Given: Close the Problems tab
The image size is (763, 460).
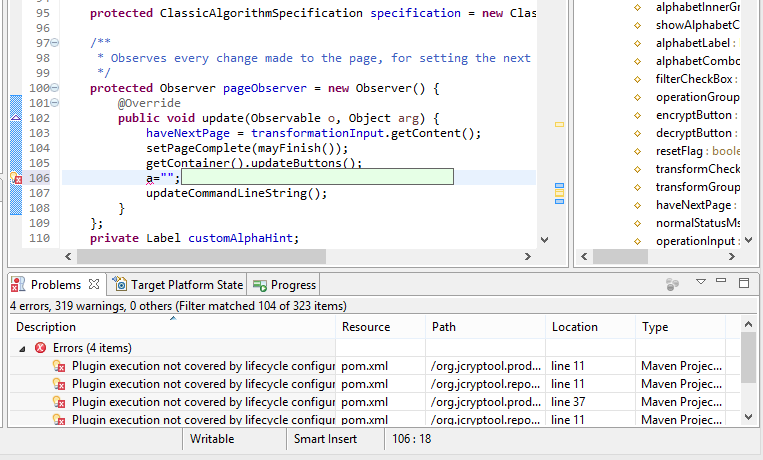Looking at the screenshot, I should click(x=94, y=284).
